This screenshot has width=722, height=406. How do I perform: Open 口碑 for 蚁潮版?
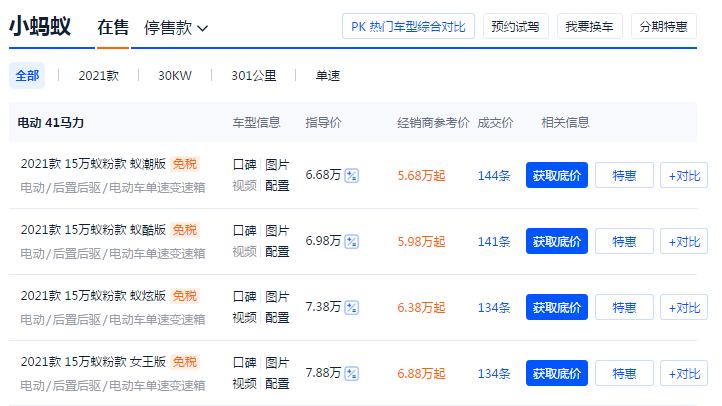(245, 165)
